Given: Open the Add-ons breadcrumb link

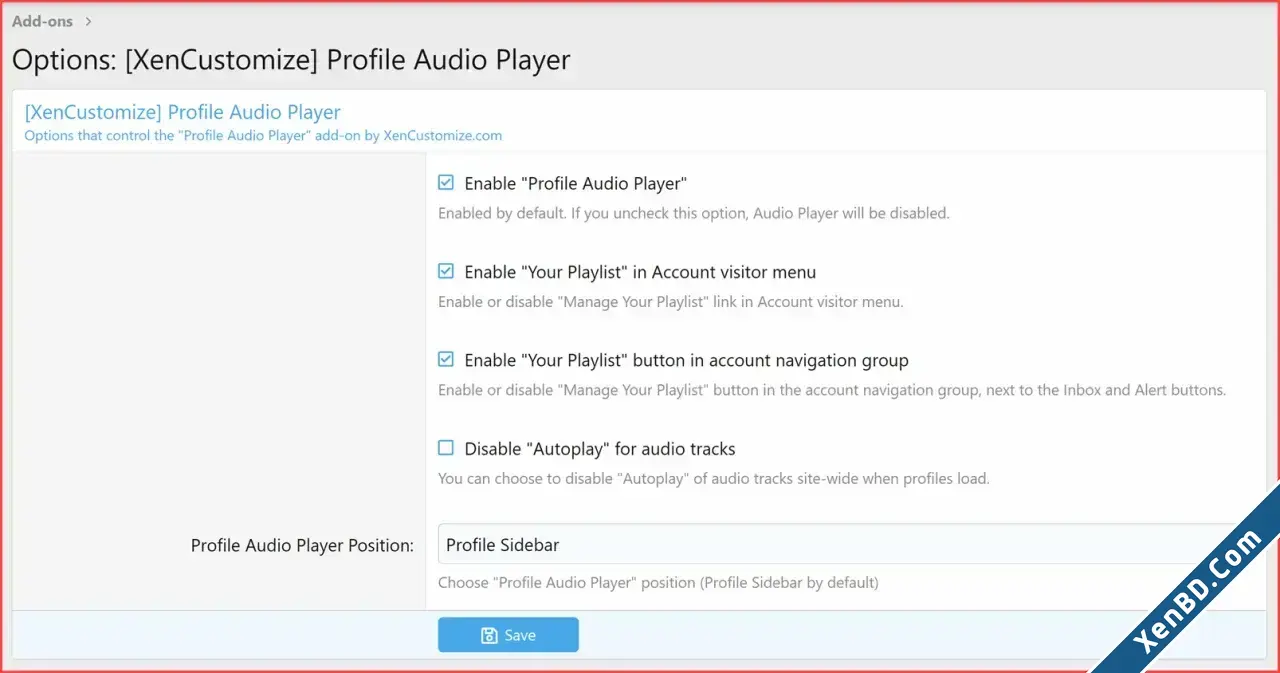Looking at the screenshot, I should coord(42,21).
